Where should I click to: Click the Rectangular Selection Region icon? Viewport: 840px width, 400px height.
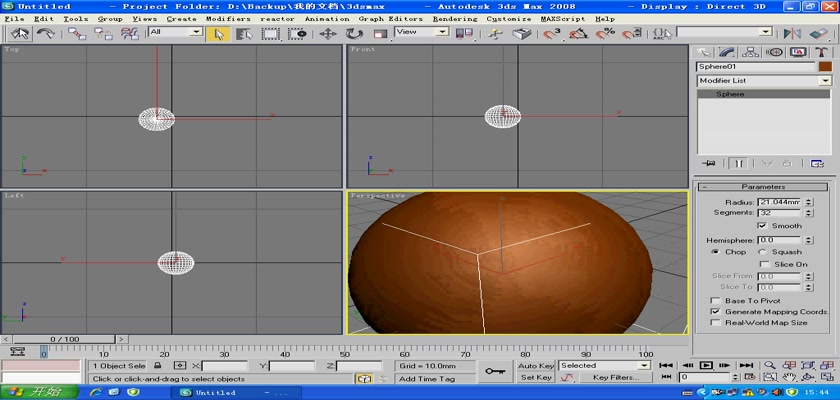click(x=271, y=33)
